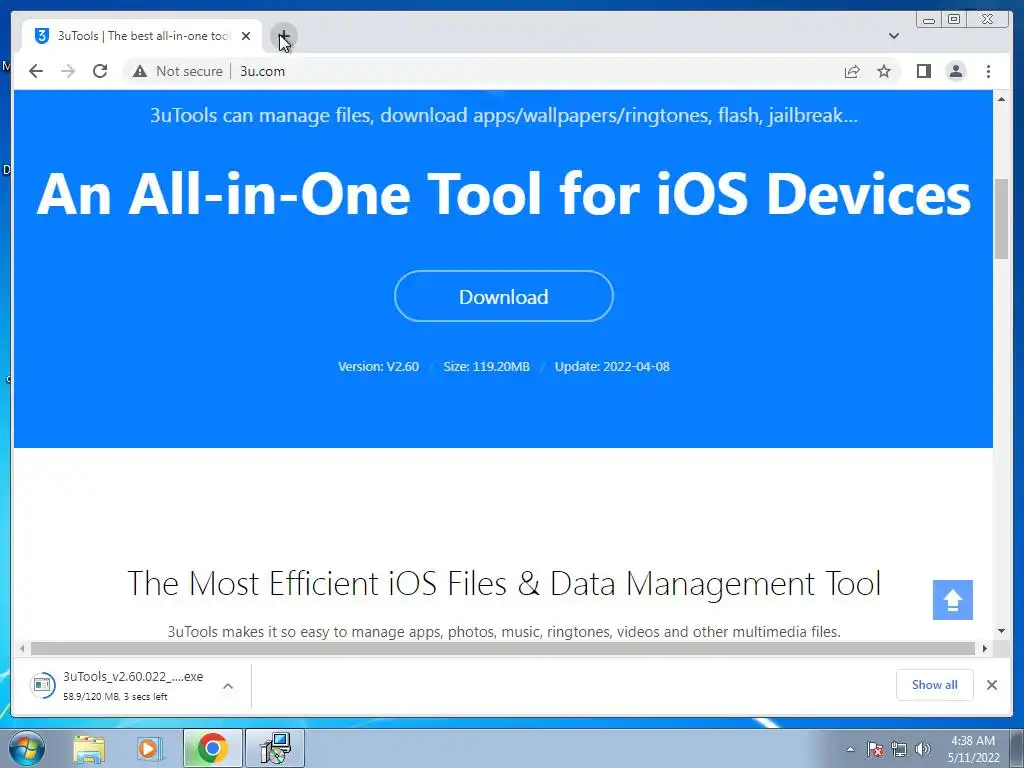Click Show all downloads
Image resolution: width=1024 pixels, height=768 pixels.
[x=935, y=684]
